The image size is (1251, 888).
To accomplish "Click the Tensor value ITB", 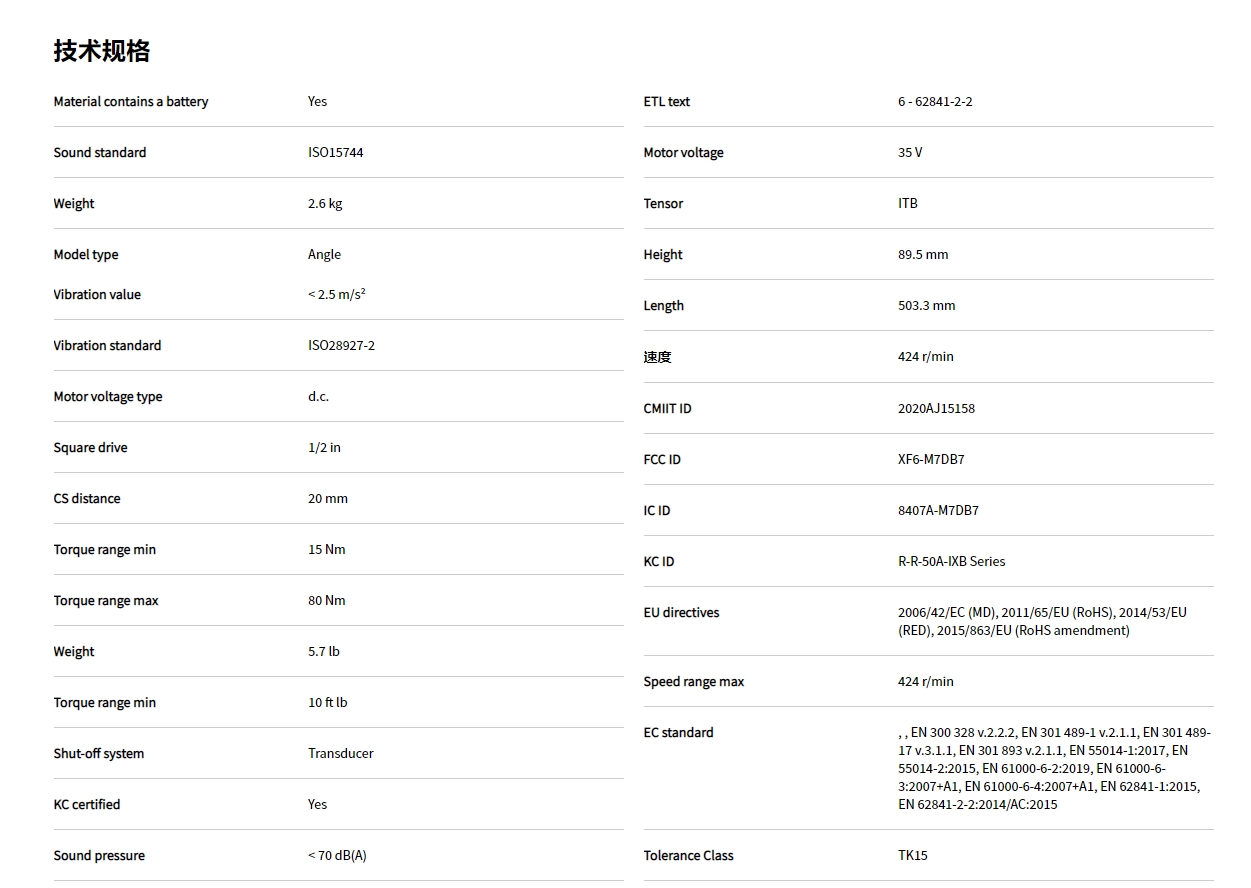I will pos(907,204).
